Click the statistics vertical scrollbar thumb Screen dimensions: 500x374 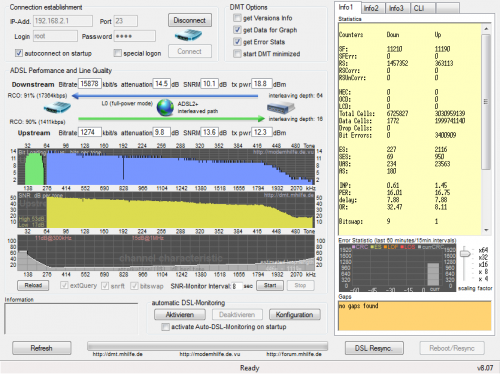pyautogui.click(x=486, y=102)
